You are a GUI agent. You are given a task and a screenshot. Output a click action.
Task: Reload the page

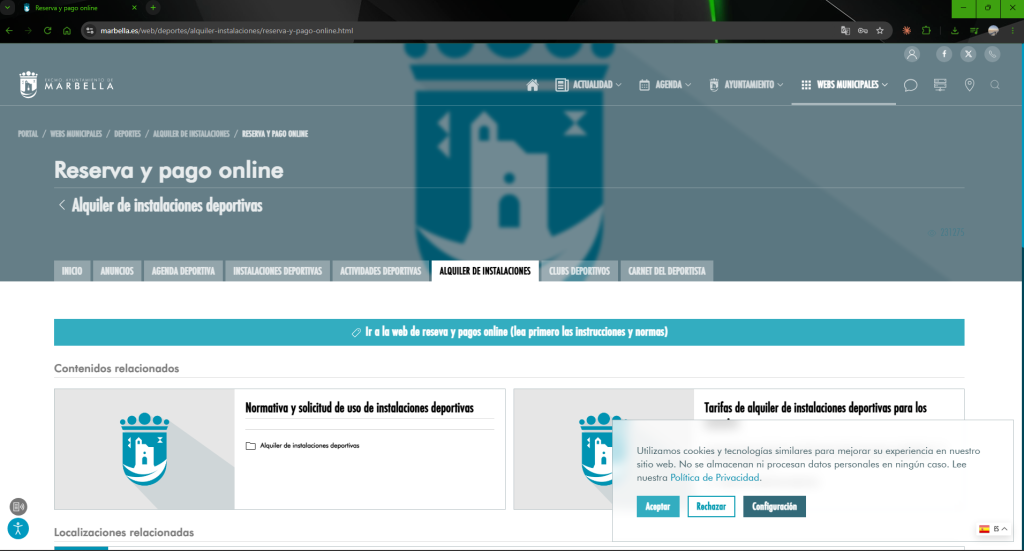47,31
